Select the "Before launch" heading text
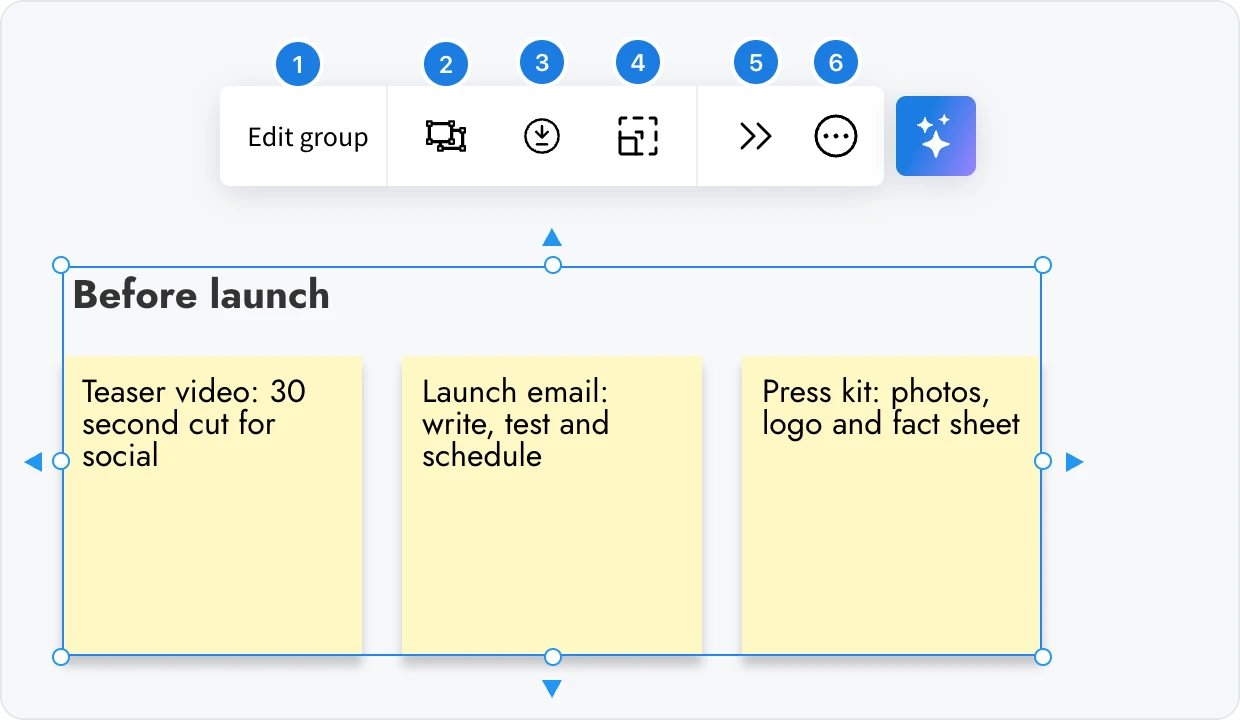This screenshot has height=720, width=1240. (x=201, y=295)
